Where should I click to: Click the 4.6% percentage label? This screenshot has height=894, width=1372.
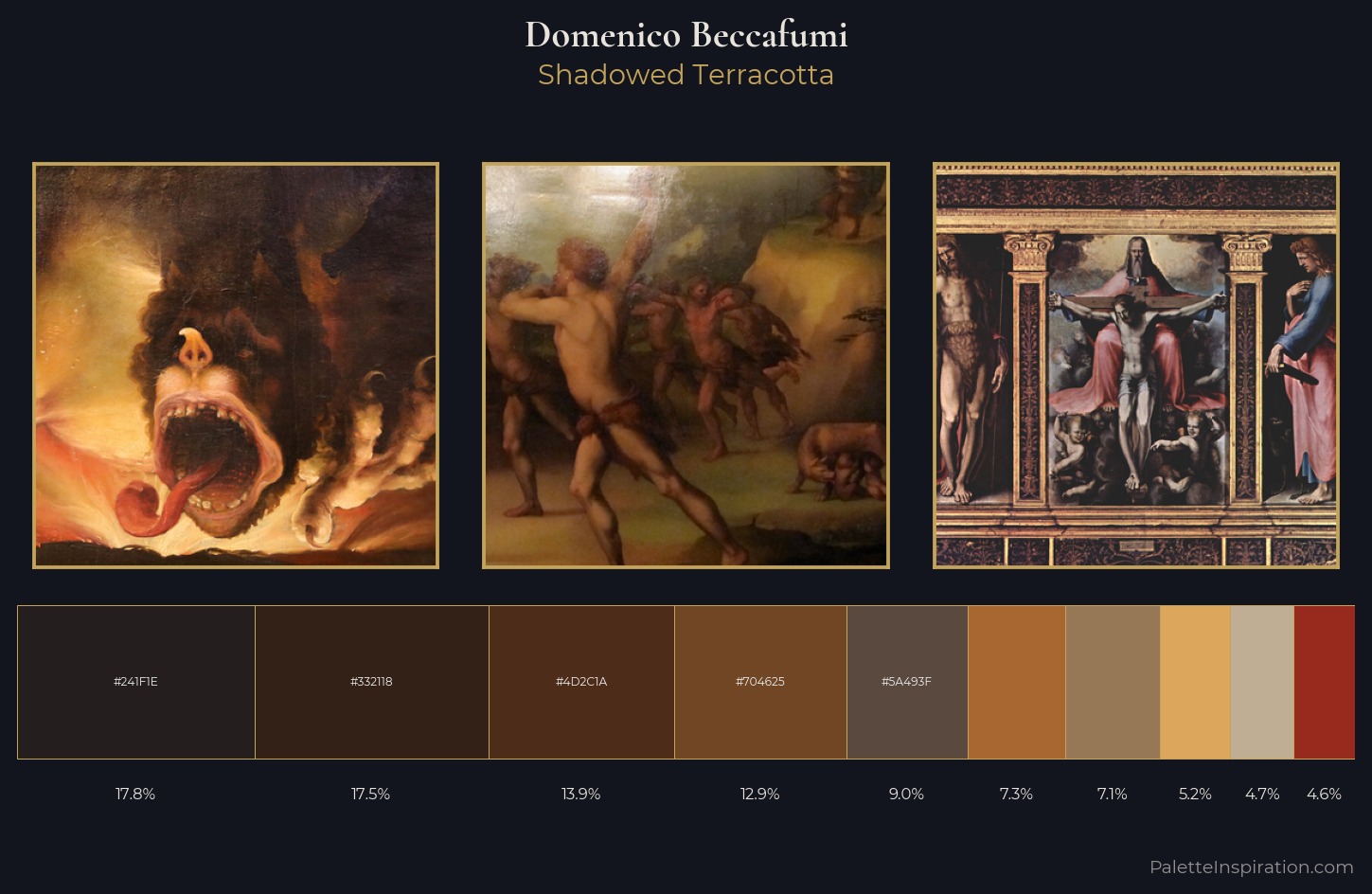point(1324,794)
